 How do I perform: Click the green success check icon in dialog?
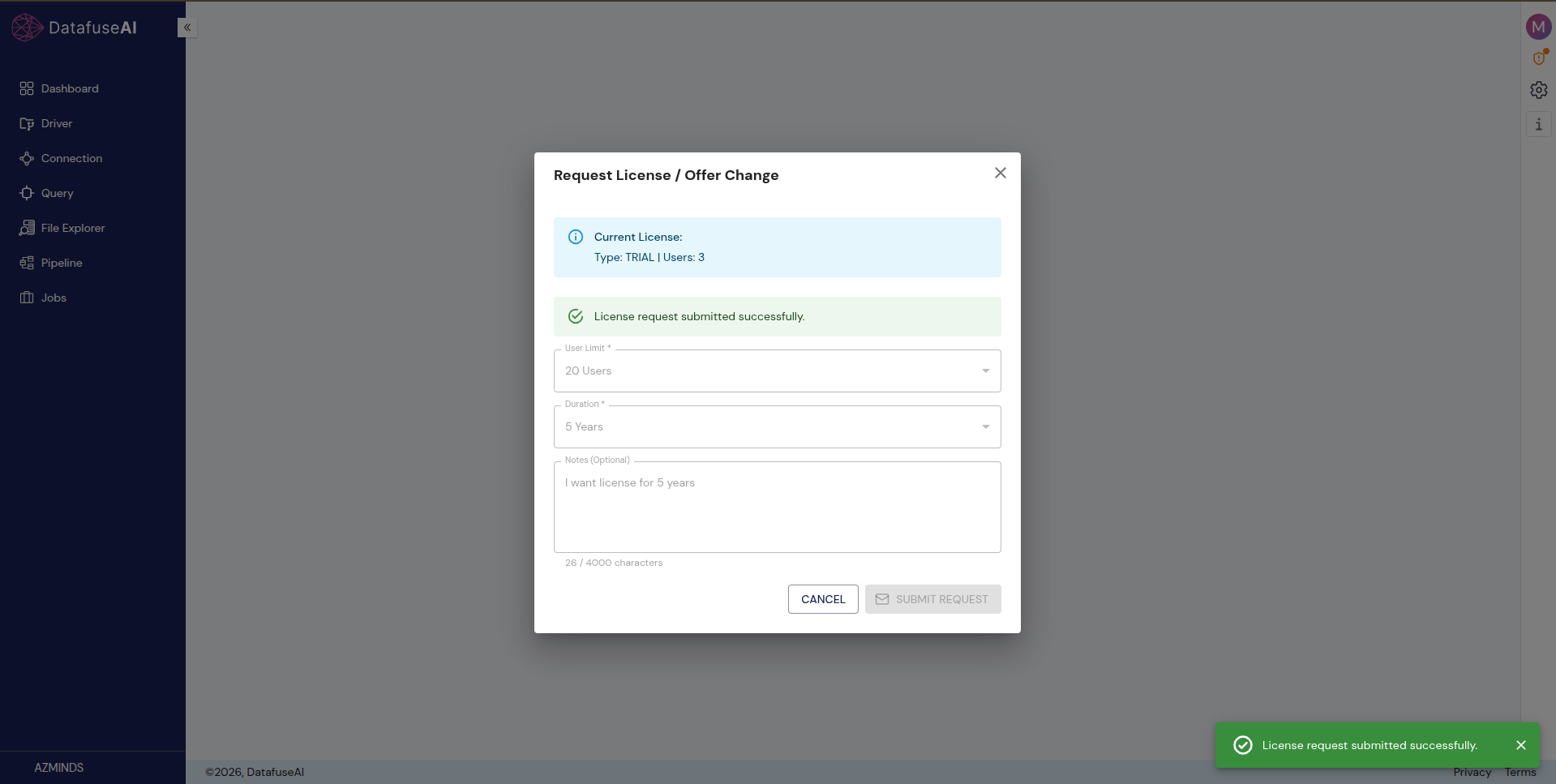point(576,316)
